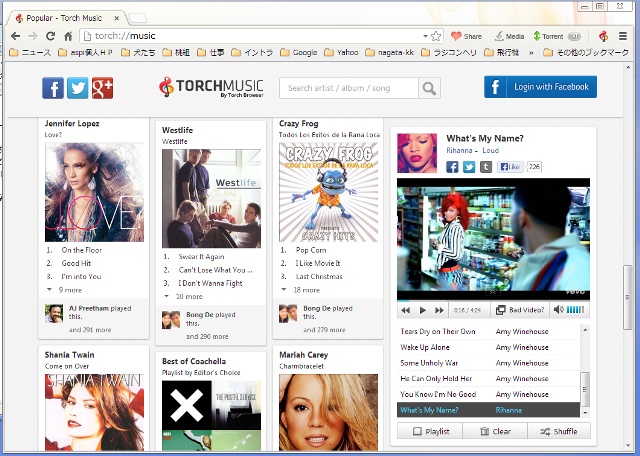Play Swear It Again by Westlife
The width and height of the screenshot is (640, 456).
(x=201, y=256)
